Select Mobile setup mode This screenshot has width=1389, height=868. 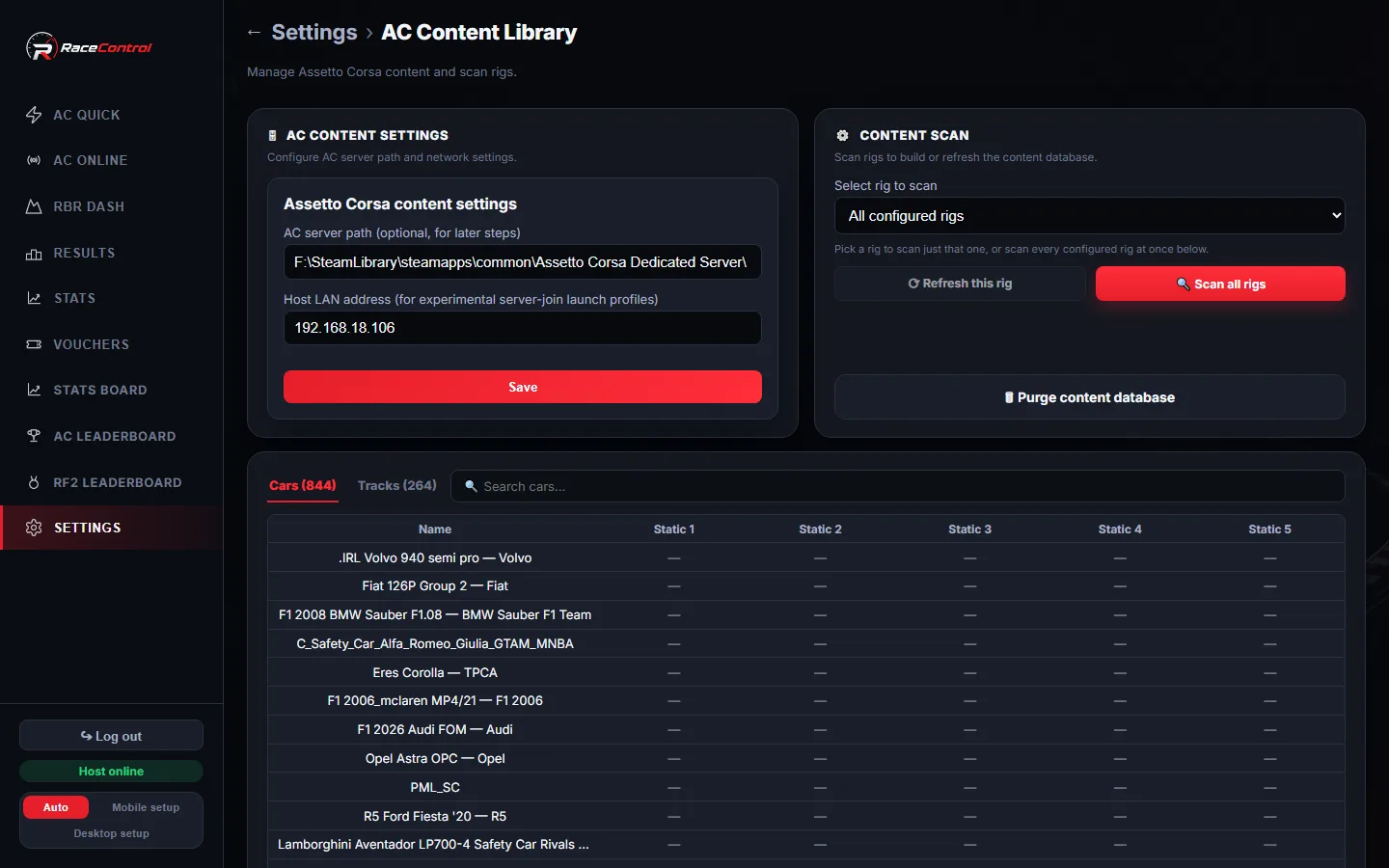click(146, 807)
